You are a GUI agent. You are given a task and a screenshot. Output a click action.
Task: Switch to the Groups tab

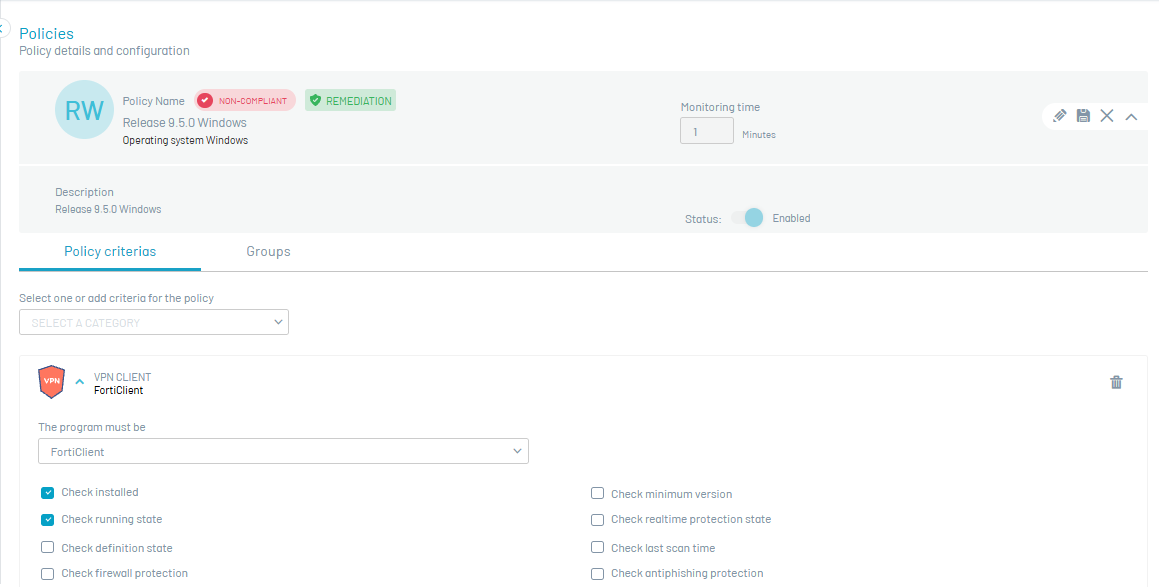click(268, 252)
